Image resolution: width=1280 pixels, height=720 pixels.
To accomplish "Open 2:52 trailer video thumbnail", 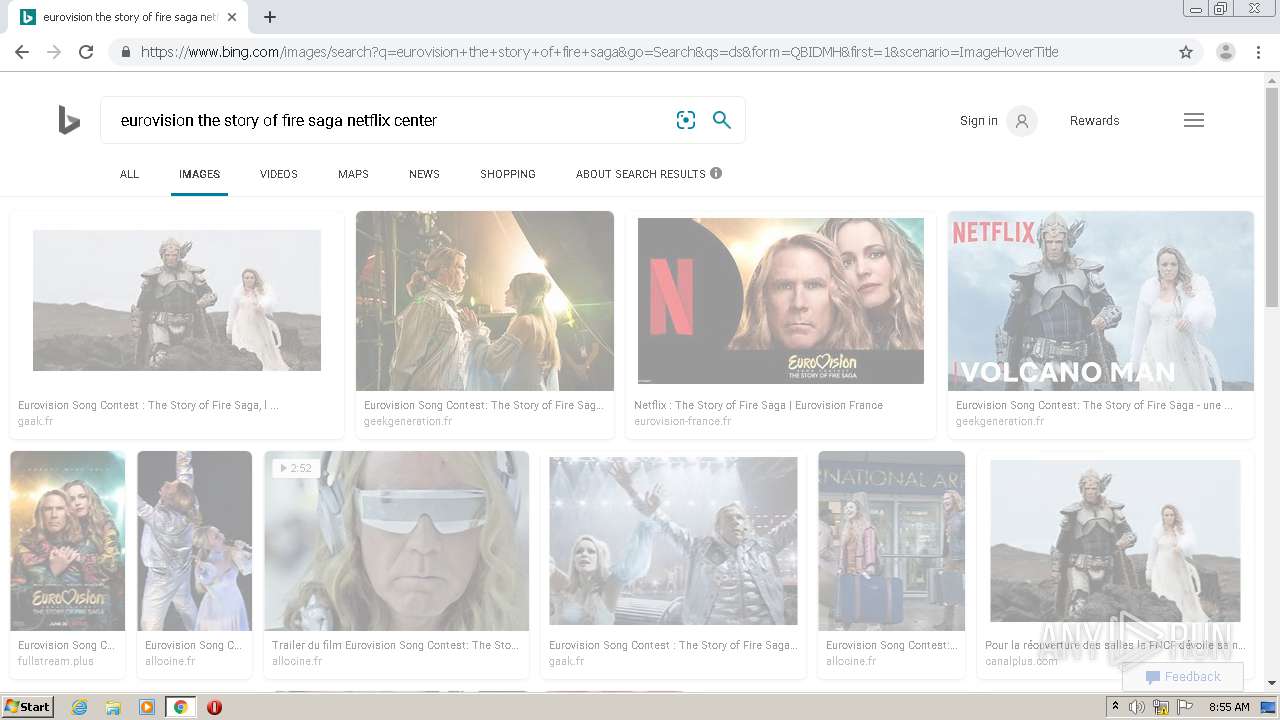I will [397, 540].
